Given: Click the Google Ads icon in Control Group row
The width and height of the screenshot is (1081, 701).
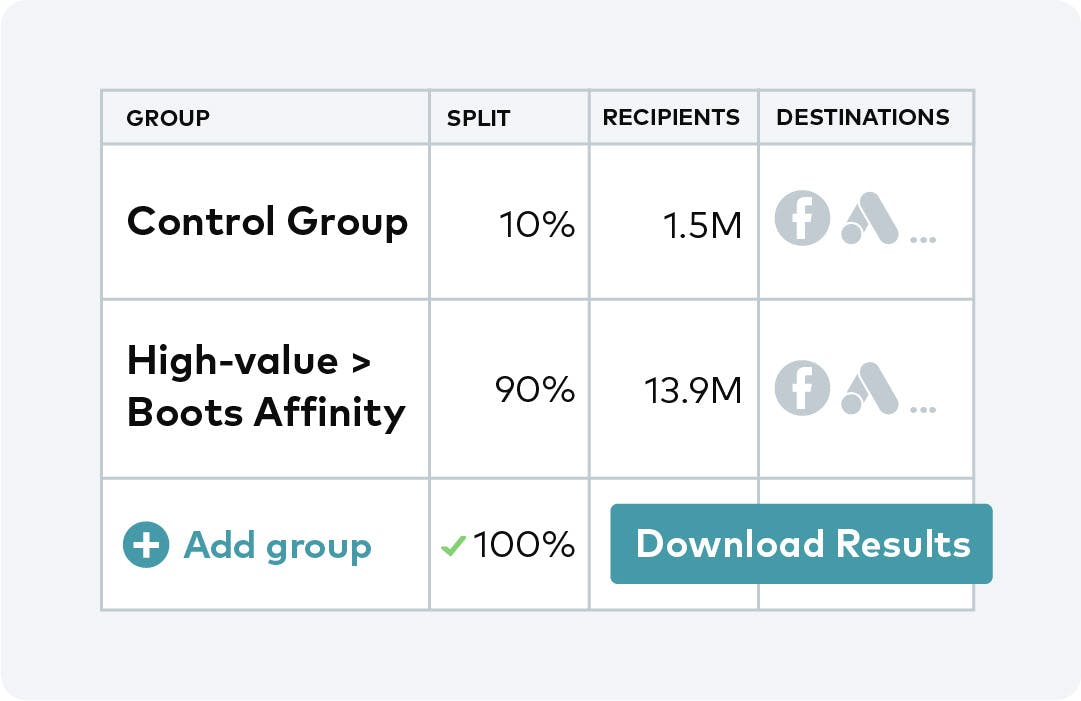Looking at the screenshot, I should click(869, 219).
